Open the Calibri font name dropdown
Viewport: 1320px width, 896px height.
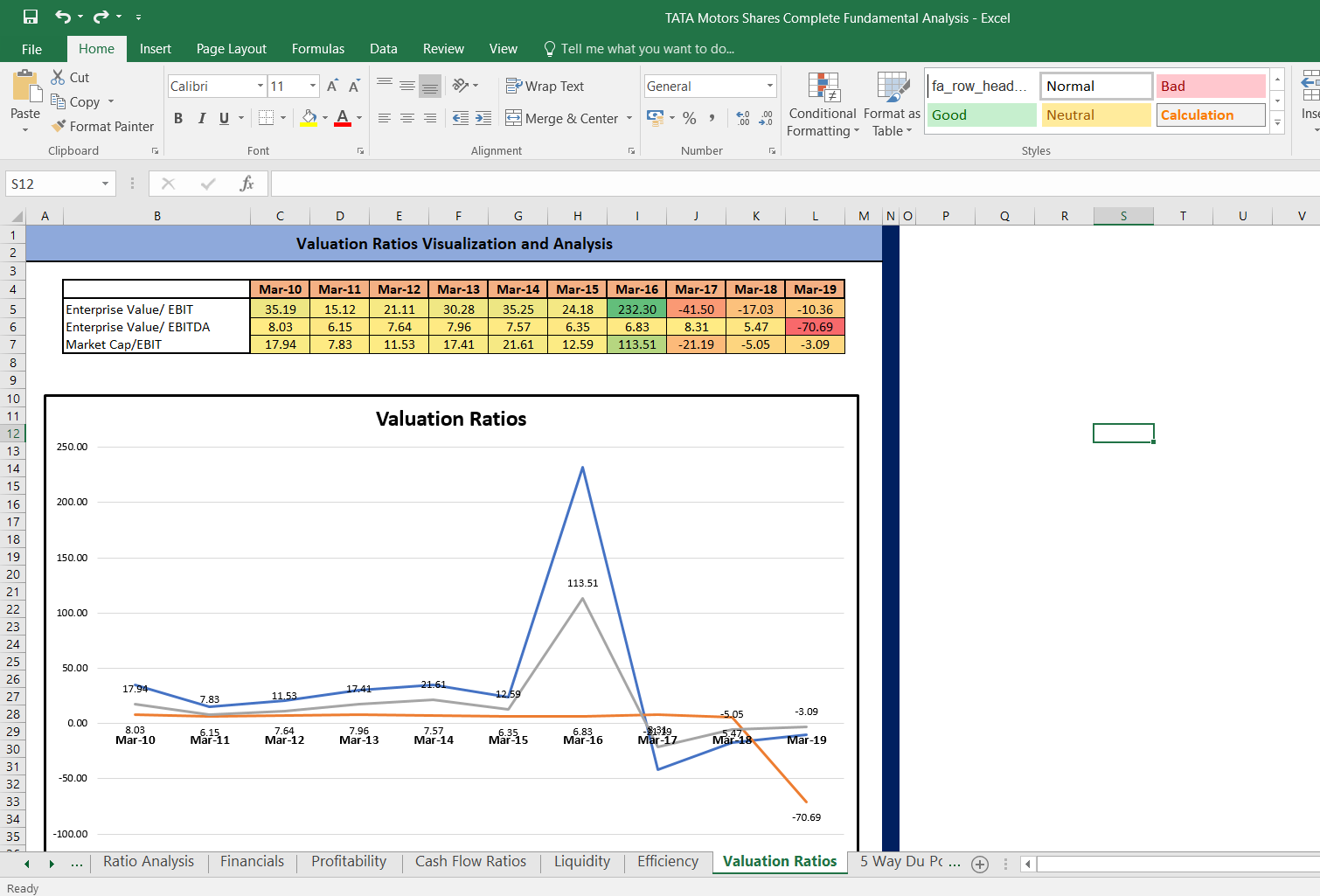click(261, 86)
